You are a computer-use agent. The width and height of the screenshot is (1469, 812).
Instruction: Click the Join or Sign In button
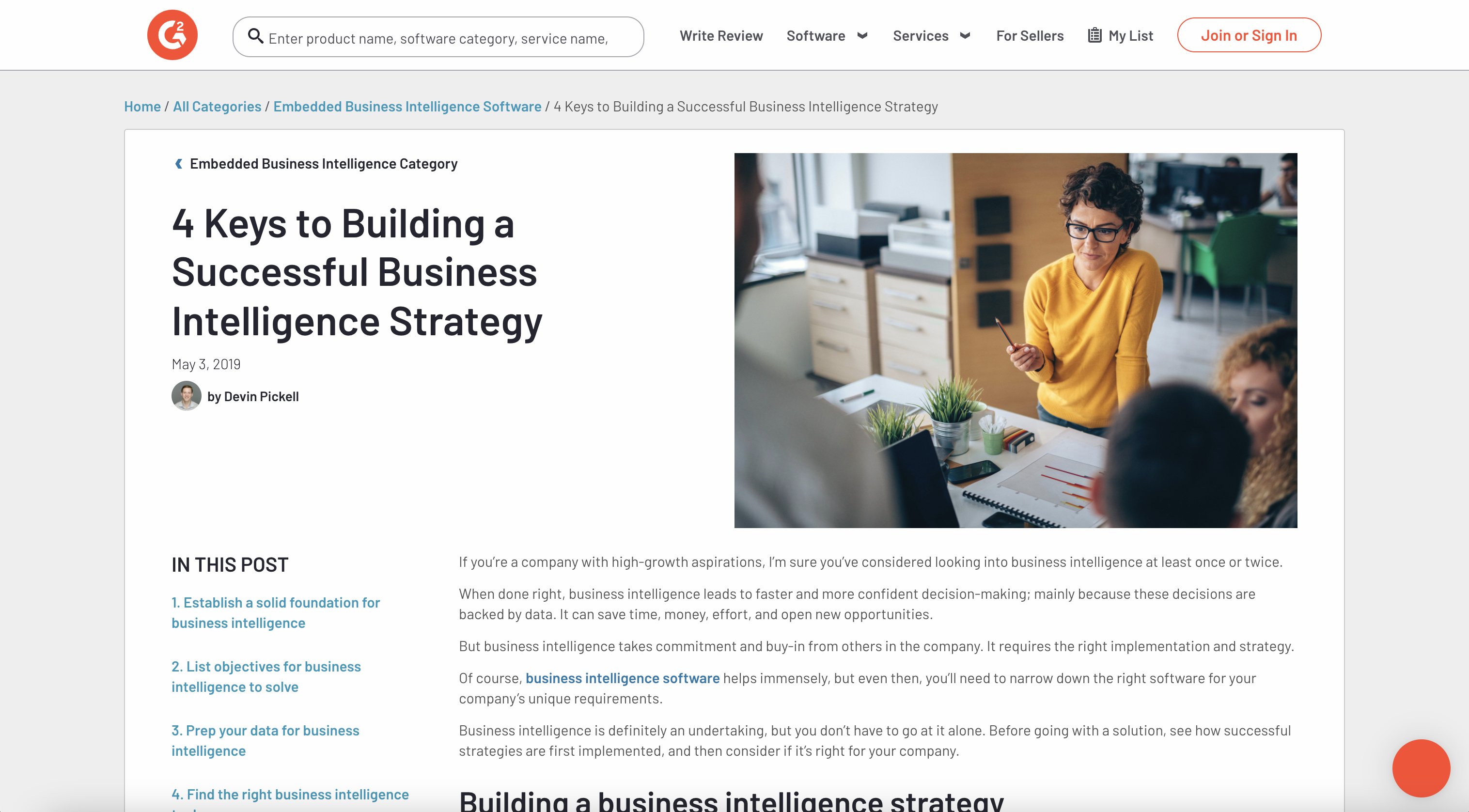tap(1249, 35)
